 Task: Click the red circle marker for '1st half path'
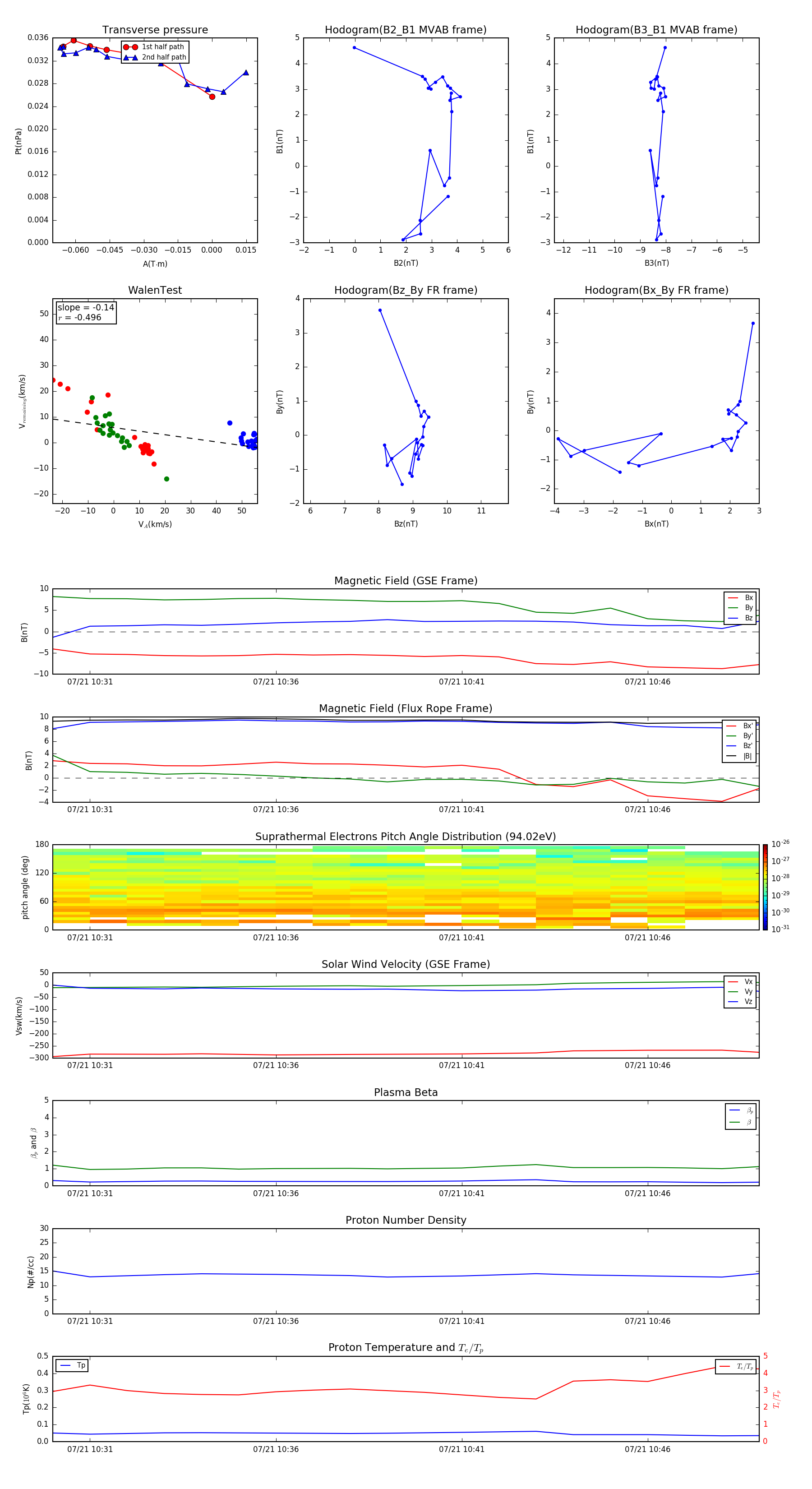(131, 47)
